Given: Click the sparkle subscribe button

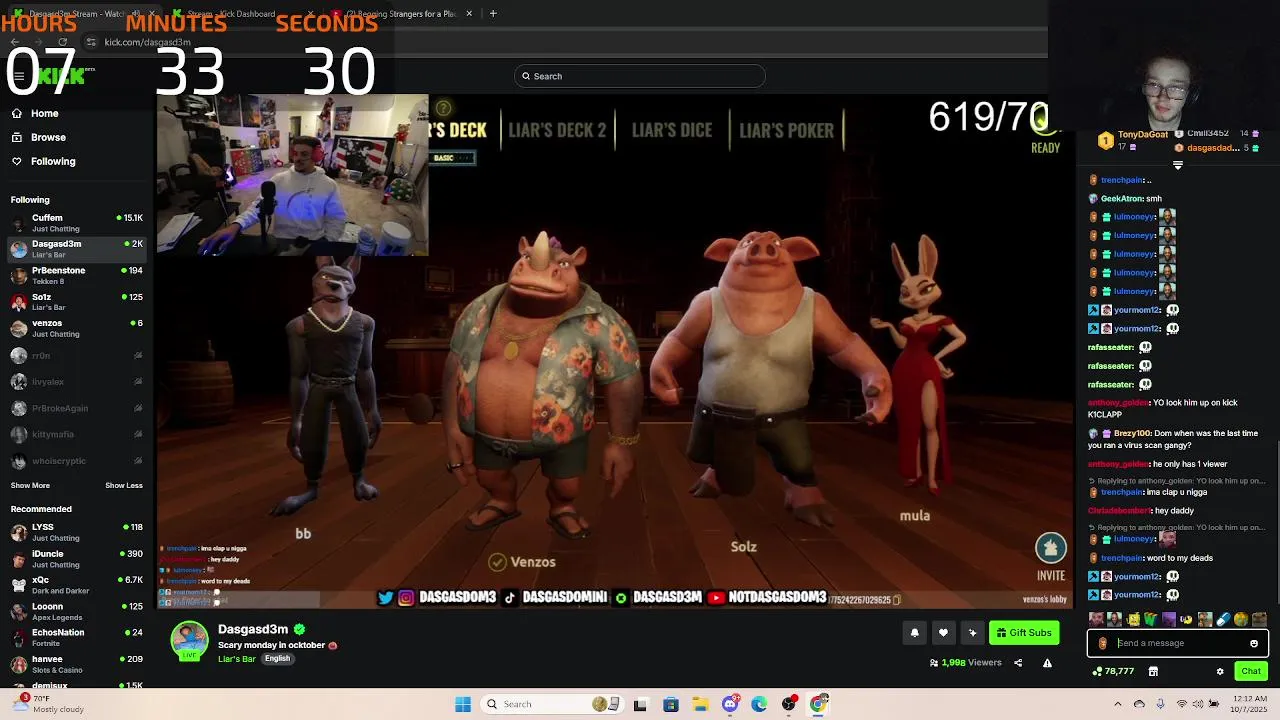Looking at the screenshot, I should tap(972, 632).
